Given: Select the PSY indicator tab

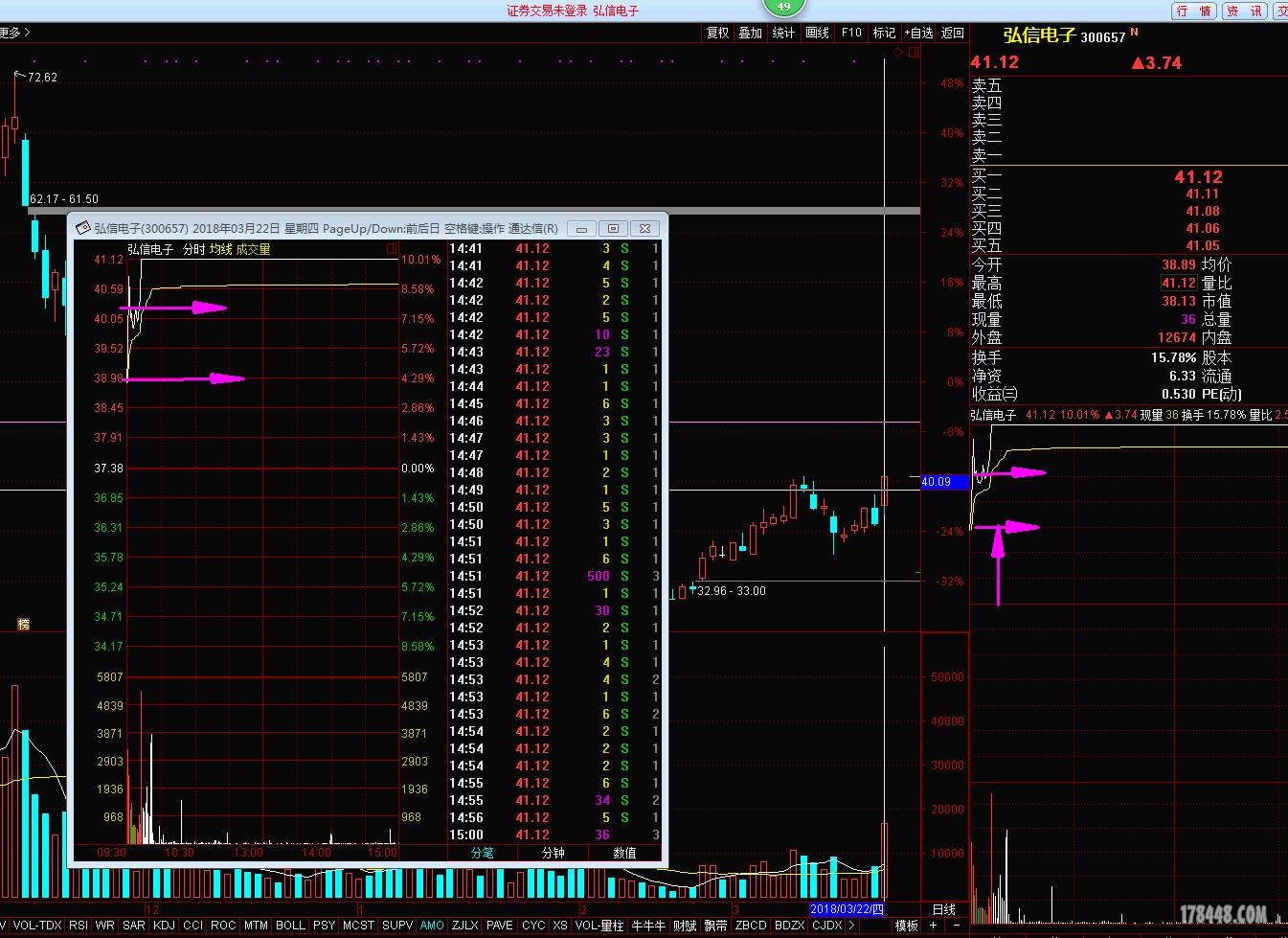Looking at the screenshot, I should coord(325,926).
